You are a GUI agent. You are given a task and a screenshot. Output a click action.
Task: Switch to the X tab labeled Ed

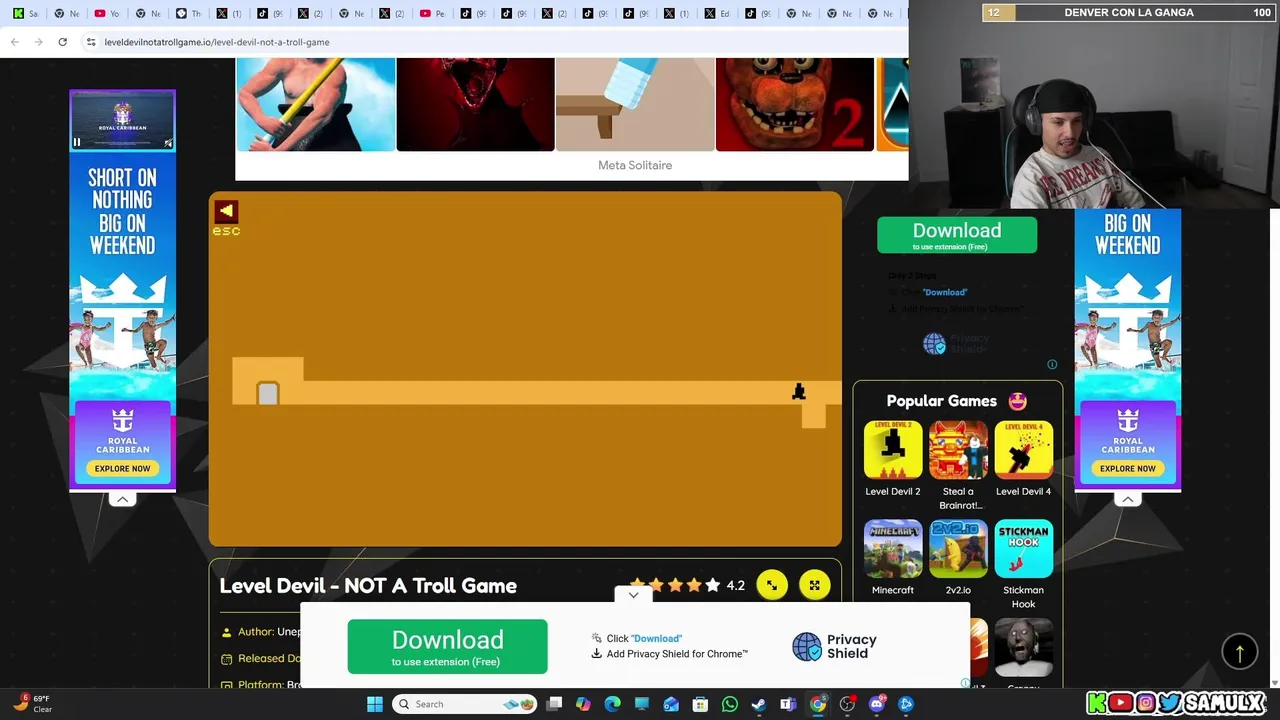pos(717,13)
